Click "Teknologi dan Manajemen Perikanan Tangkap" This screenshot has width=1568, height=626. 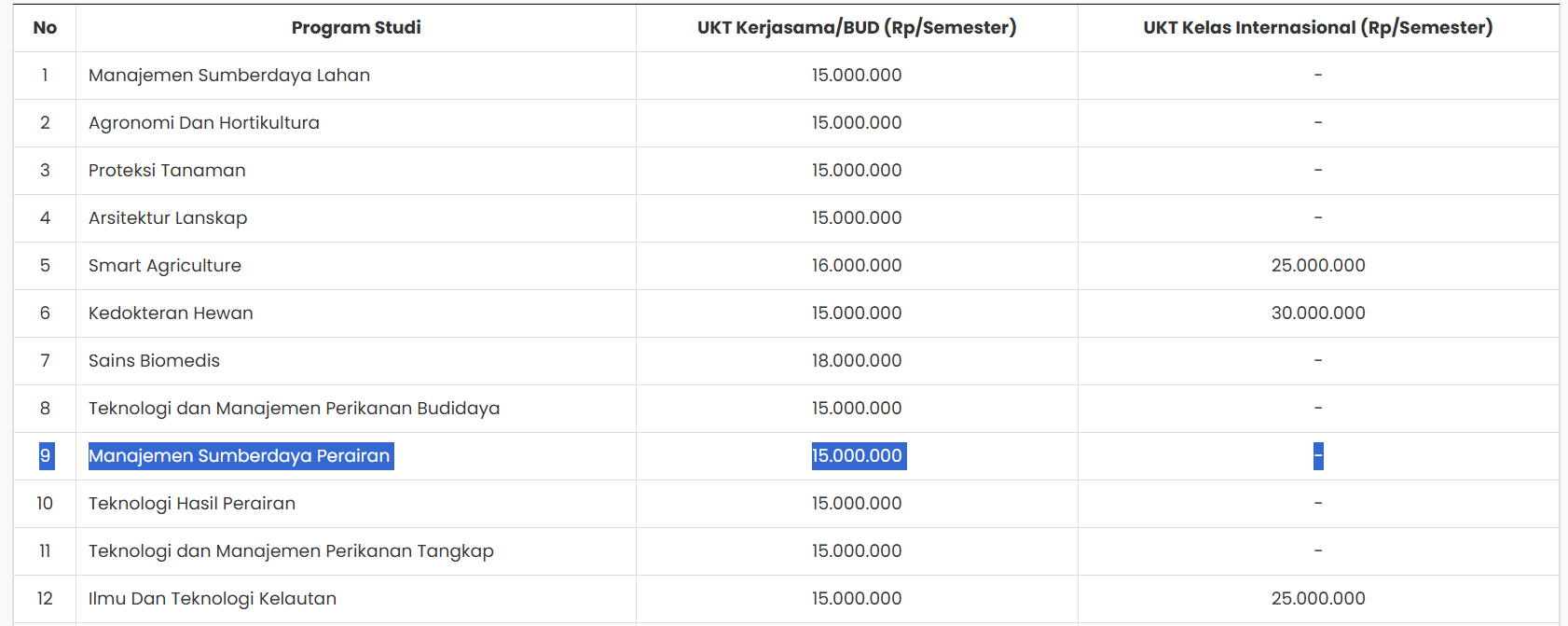[291, 551]
